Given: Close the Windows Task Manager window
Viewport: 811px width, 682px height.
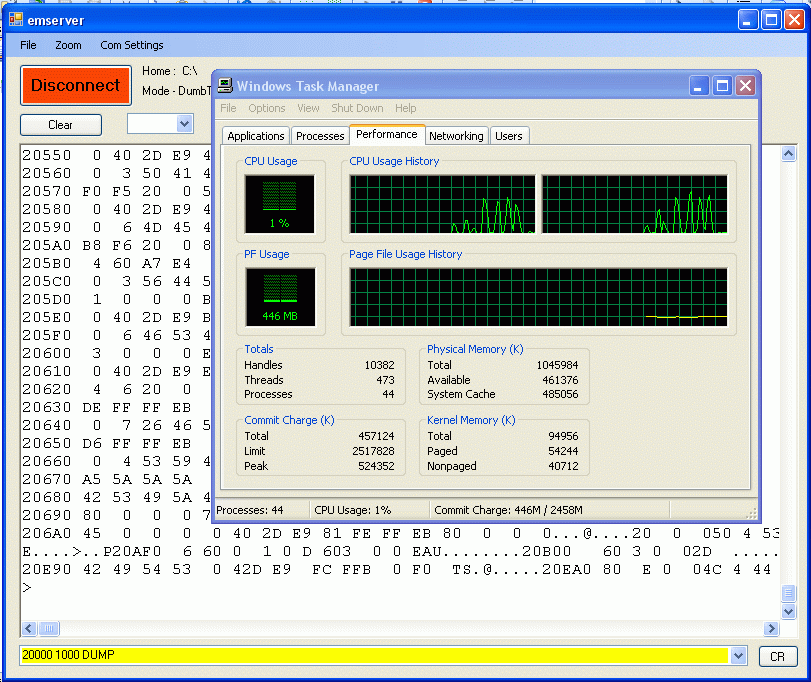Looking at the screenshot, I should pos(745,86).
